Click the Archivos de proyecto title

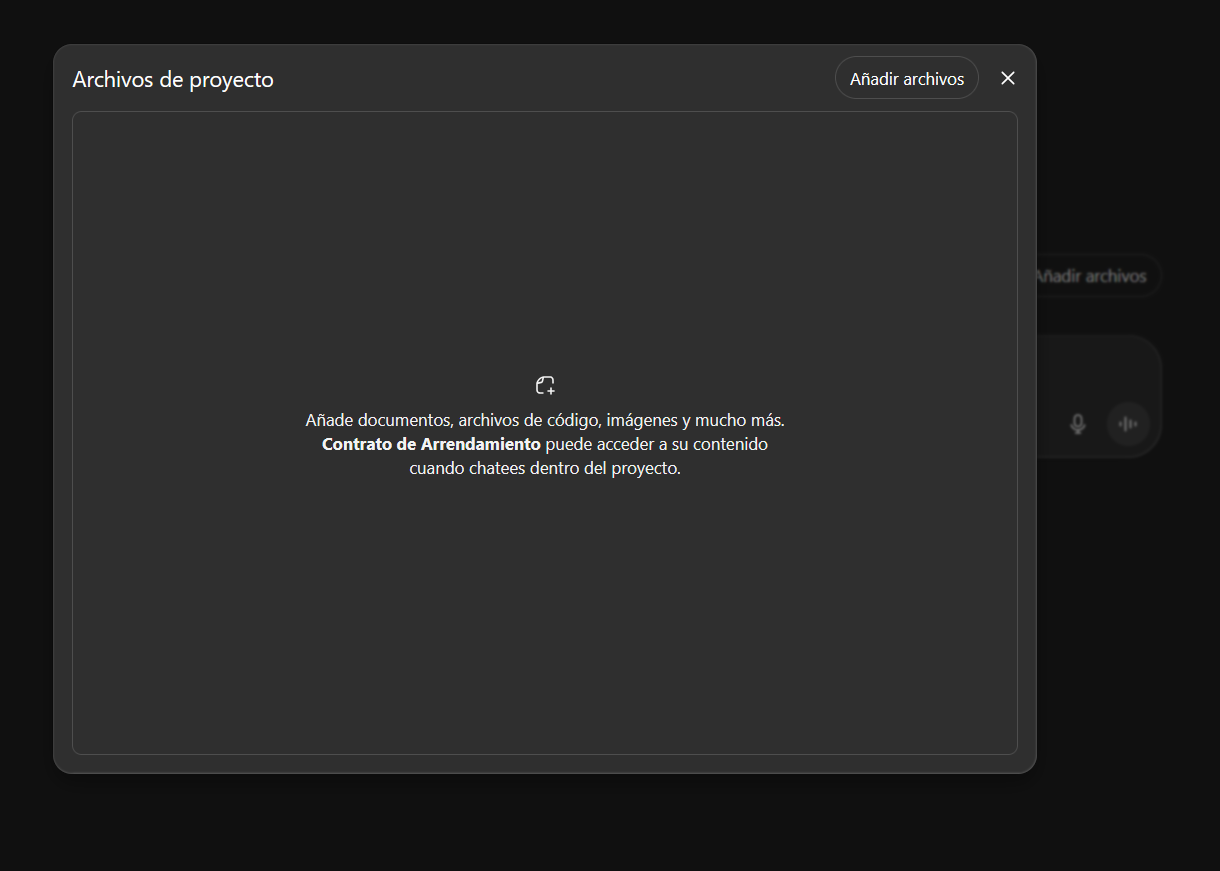[x=173, y=79]
